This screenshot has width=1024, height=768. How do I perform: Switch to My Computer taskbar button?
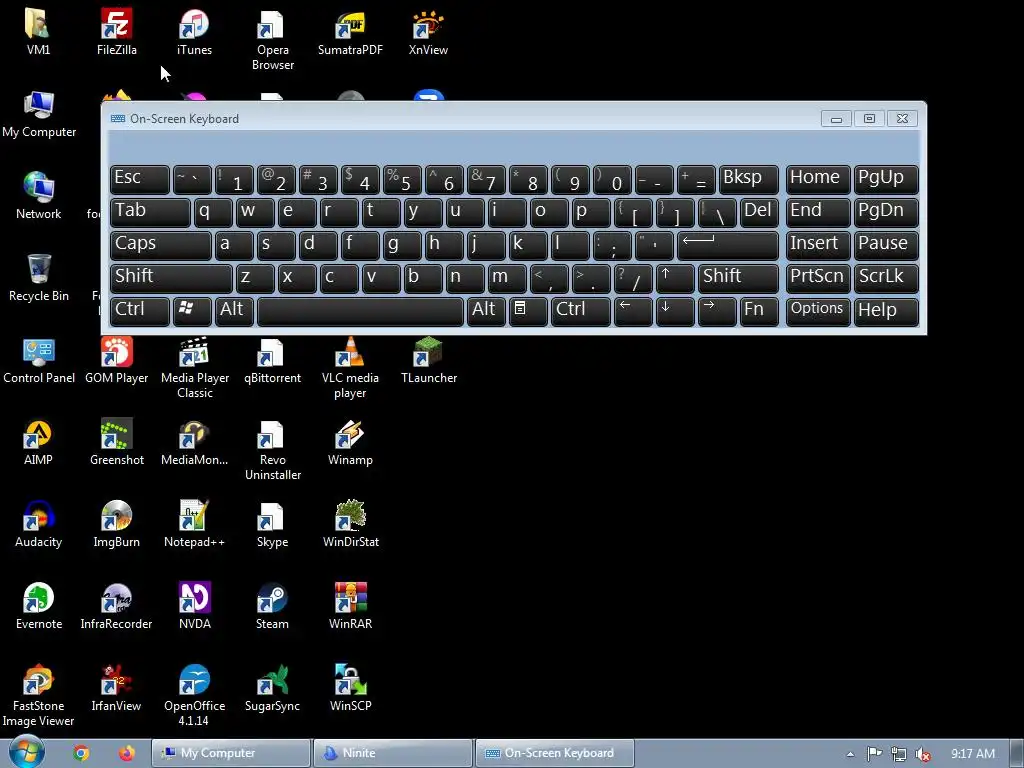[x=231, y=753]
